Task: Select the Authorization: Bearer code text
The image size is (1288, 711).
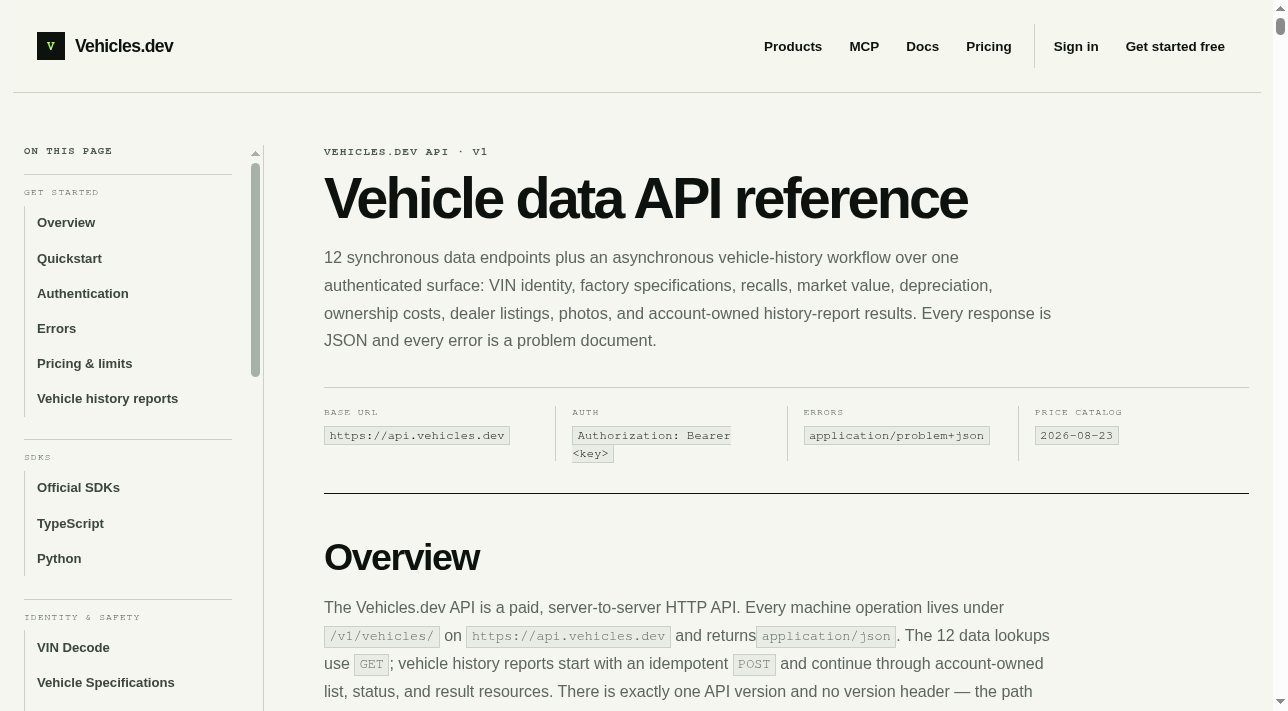Action: (651, 436)
